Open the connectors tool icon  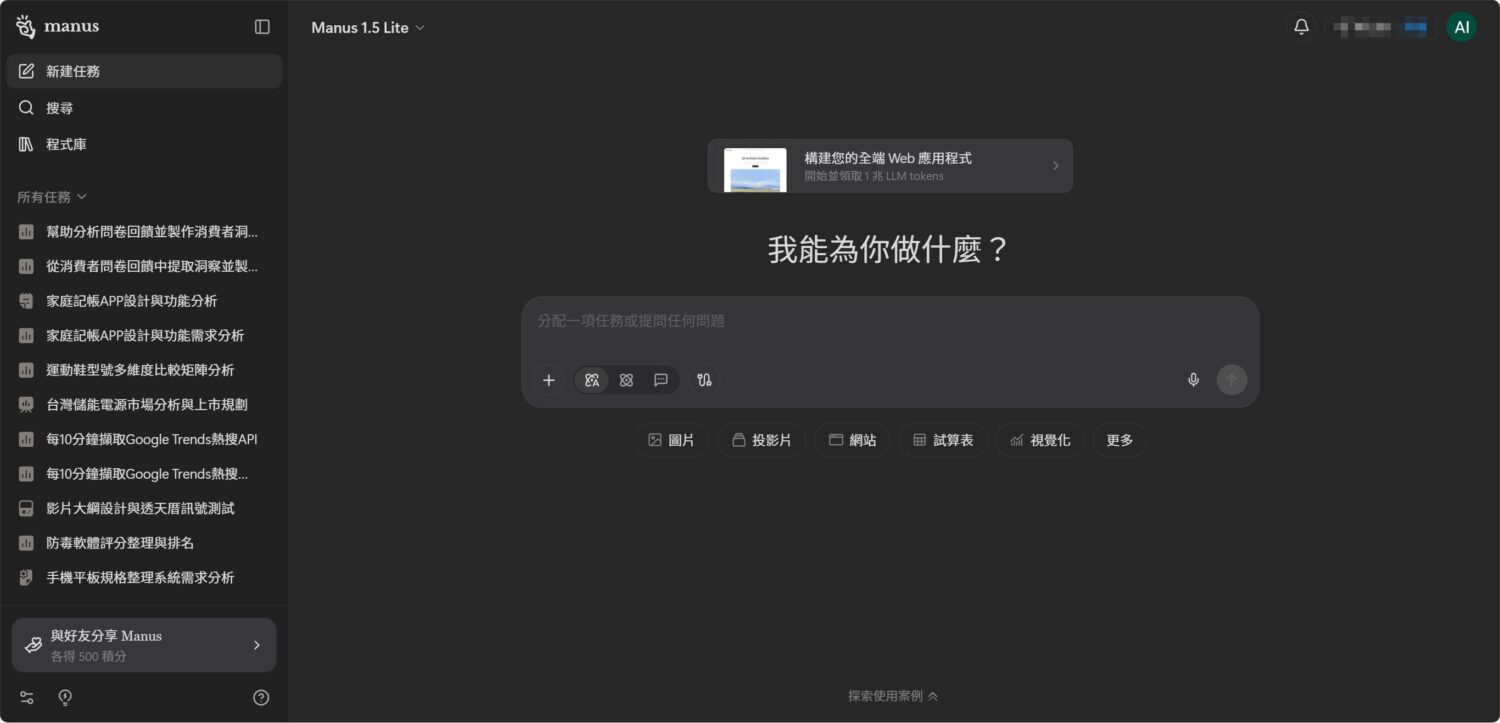[x=704, y=380]
